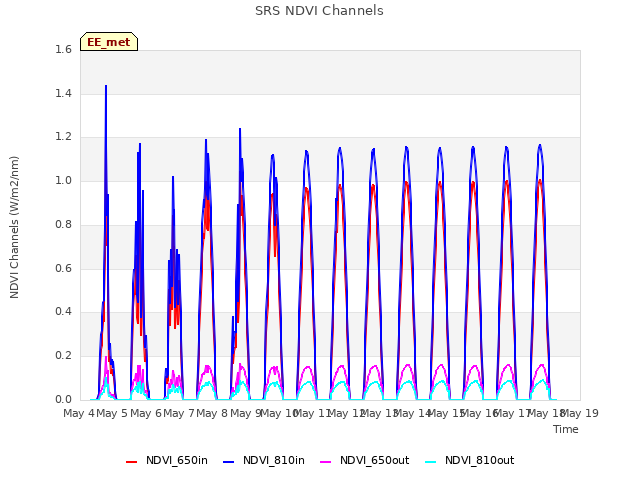
Task: Click the EE_met annotation label
Action: pyautogui.click(x=109, y=42)
